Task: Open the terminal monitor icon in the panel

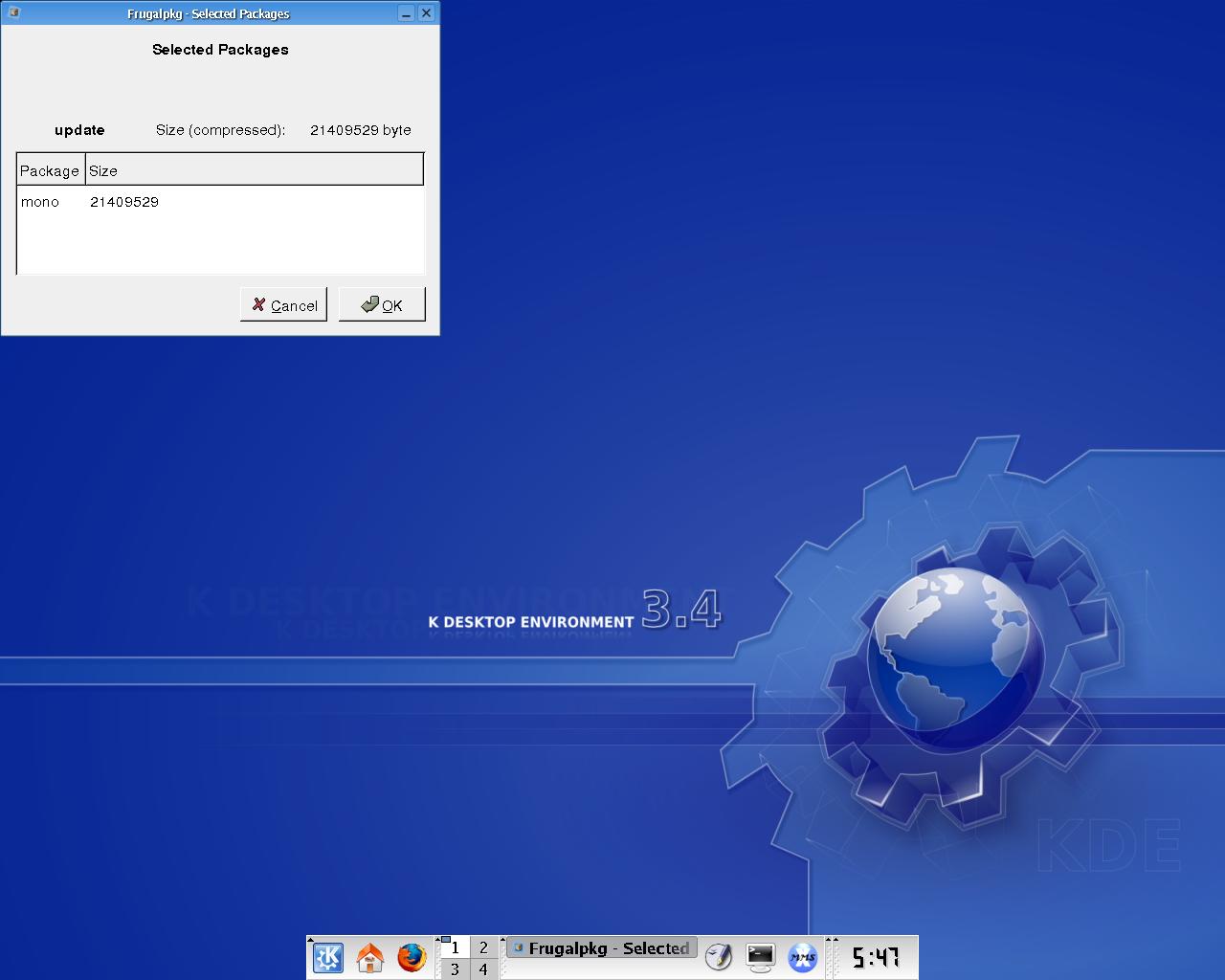Action: pyautogui.click(x=761, y=957)
